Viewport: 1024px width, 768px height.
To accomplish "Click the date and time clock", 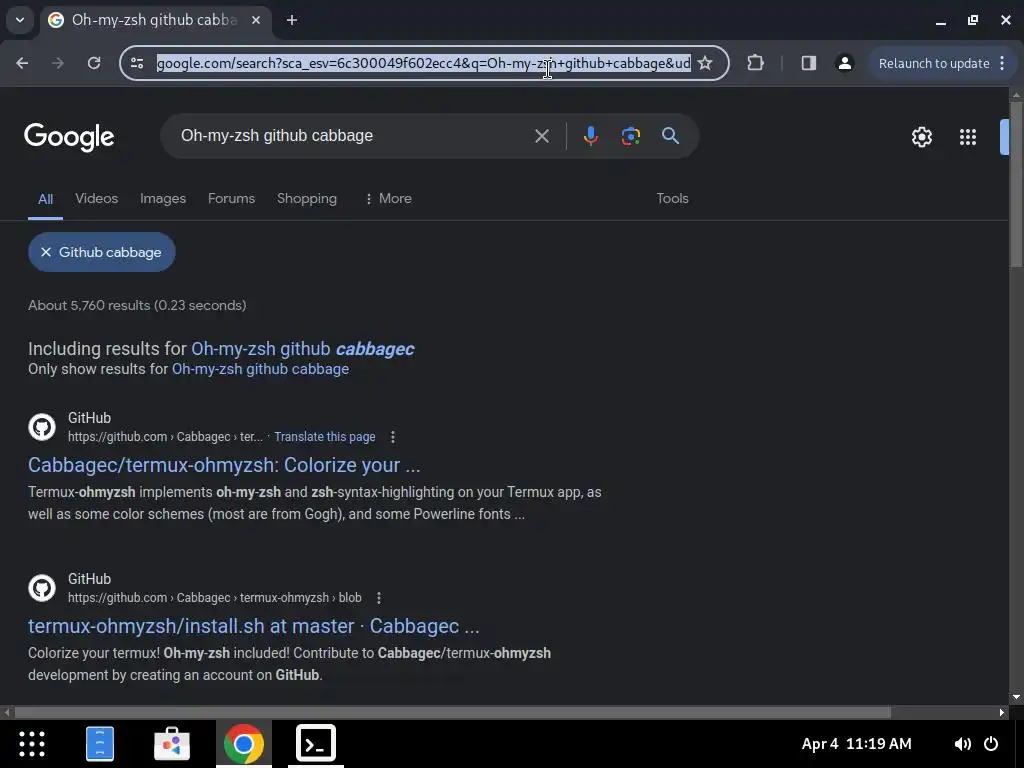I will [x=856, y=744].
